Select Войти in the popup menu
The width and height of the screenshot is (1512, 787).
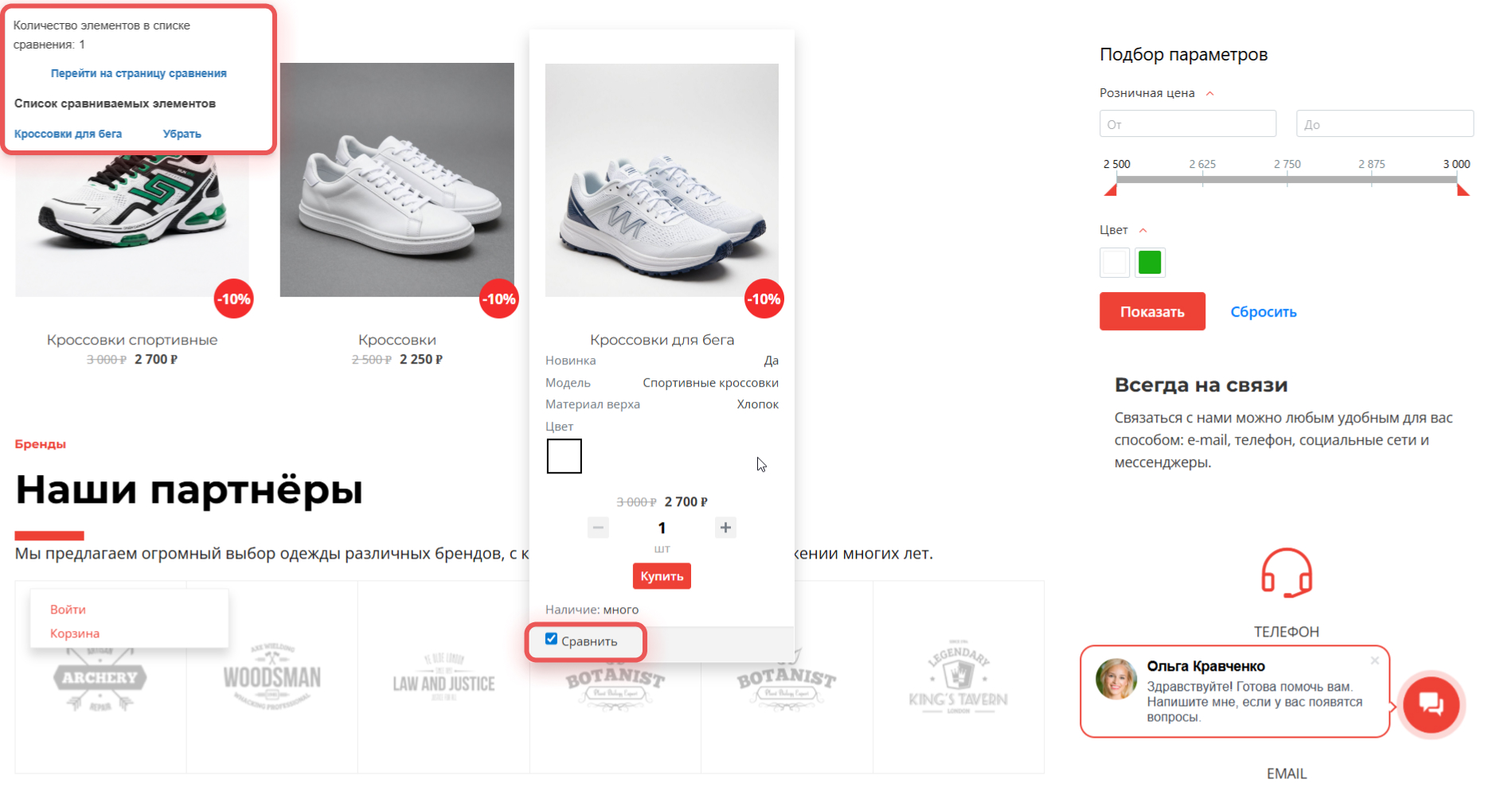[x=68, y=610]
